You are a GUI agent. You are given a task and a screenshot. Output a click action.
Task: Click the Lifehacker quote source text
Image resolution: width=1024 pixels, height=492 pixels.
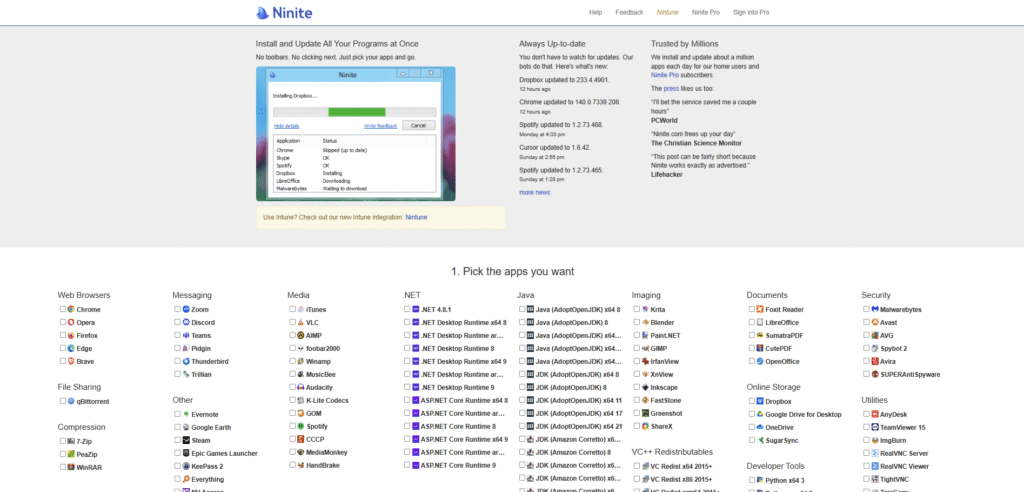point(665,174)
